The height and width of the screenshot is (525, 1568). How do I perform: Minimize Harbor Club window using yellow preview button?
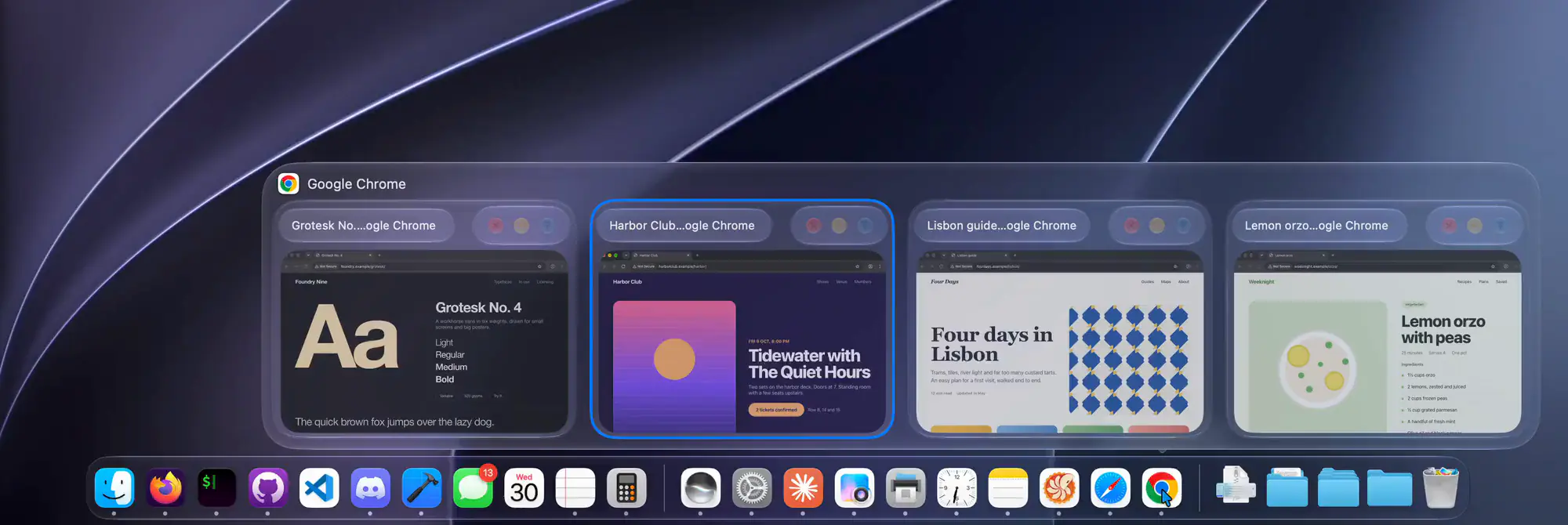point(839,226)
